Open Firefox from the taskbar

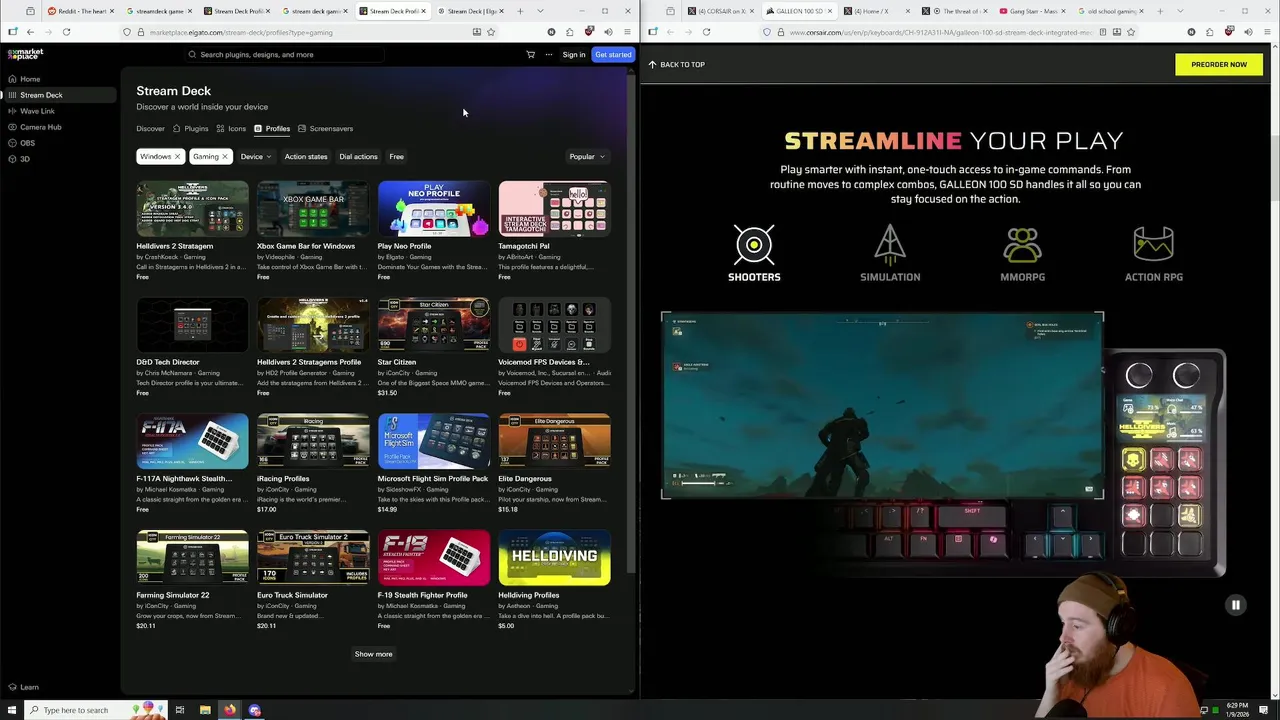coord(230,710)
